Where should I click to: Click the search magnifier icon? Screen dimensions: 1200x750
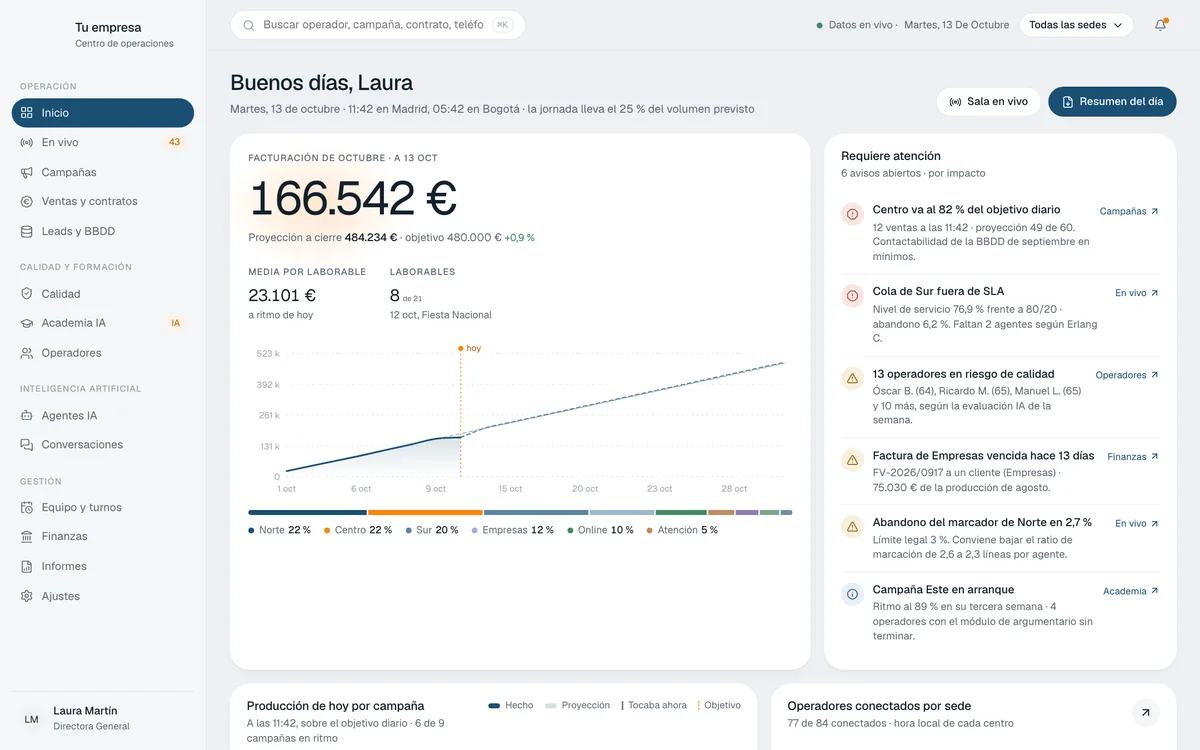pyautogui.click(x=249, y=25)
